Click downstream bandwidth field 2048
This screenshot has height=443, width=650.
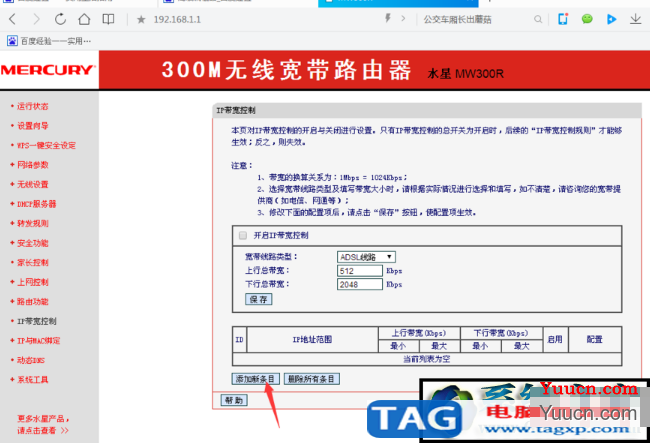coord(360,285)
